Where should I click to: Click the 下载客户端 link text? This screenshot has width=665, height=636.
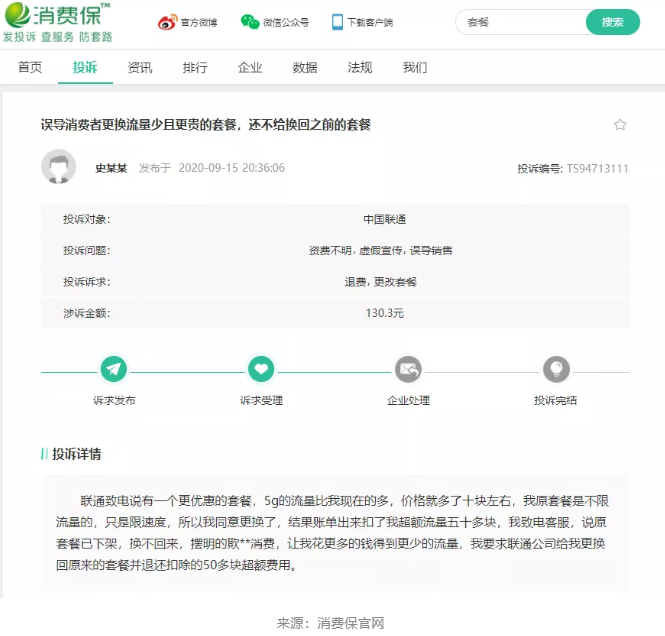tap(370, 22)
